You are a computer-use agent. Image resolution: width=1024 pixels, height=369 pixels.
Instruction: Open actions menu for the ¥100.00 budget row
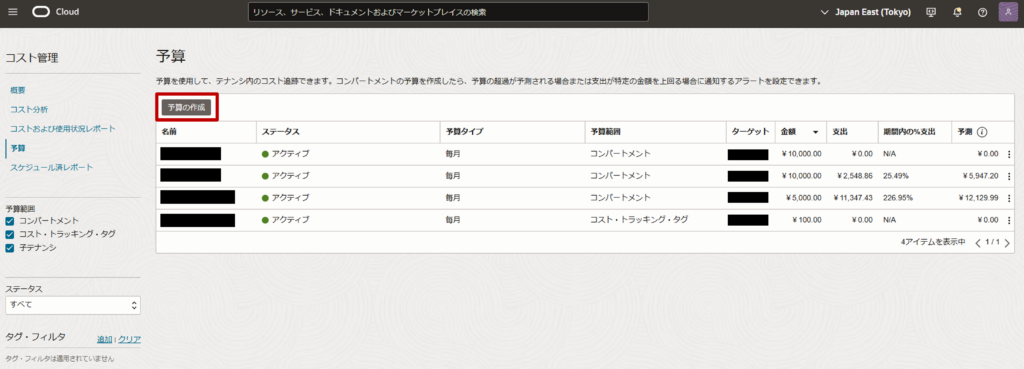(x=1009, y=220)
